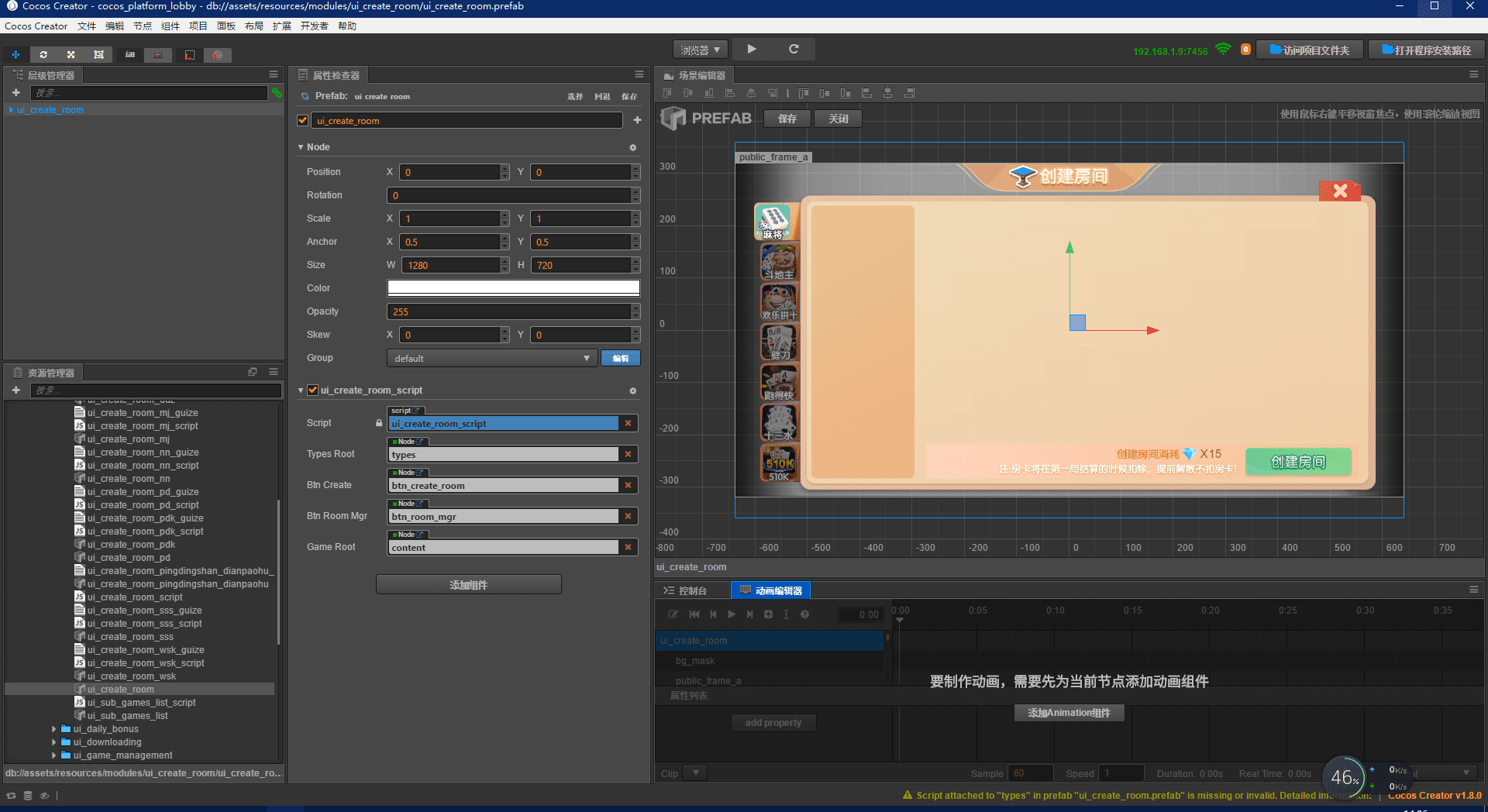This screenshot has width=1488, height=812.
Task: Add new node in hierarchy panel
Action: click(x=15, y=93)
